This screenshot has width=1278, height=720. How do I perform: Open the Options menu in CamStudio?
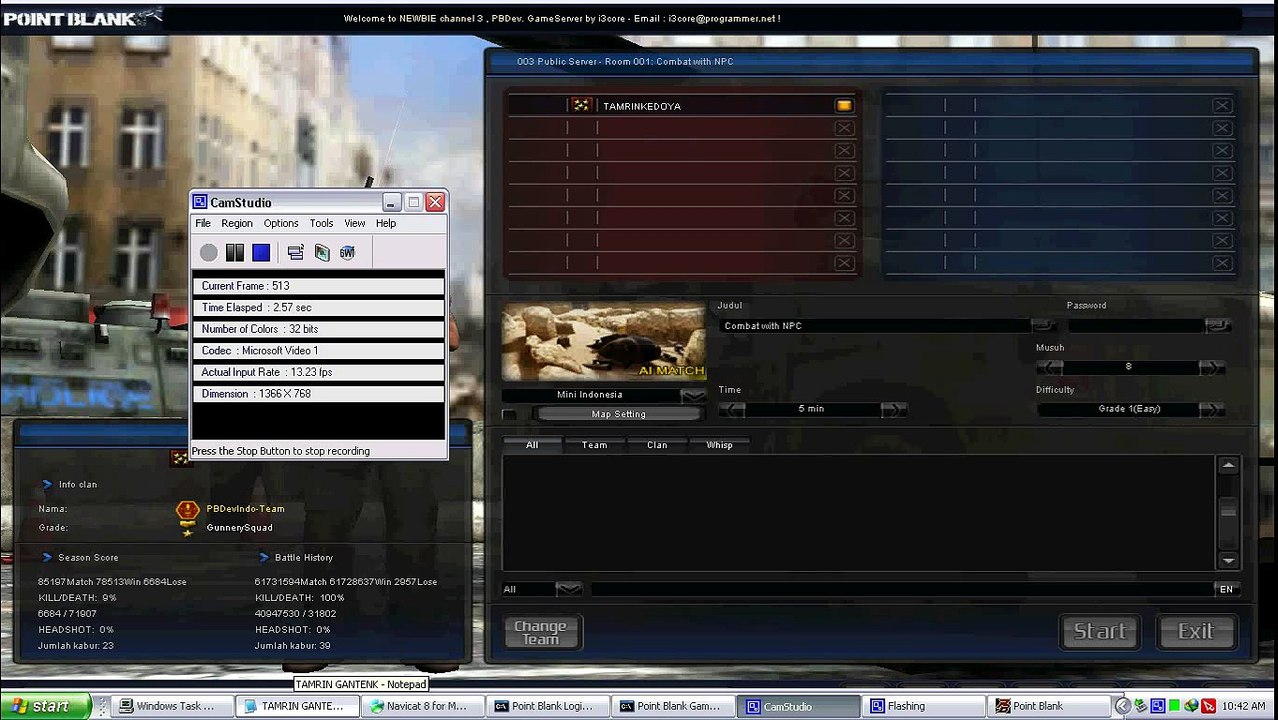(280, 223)
